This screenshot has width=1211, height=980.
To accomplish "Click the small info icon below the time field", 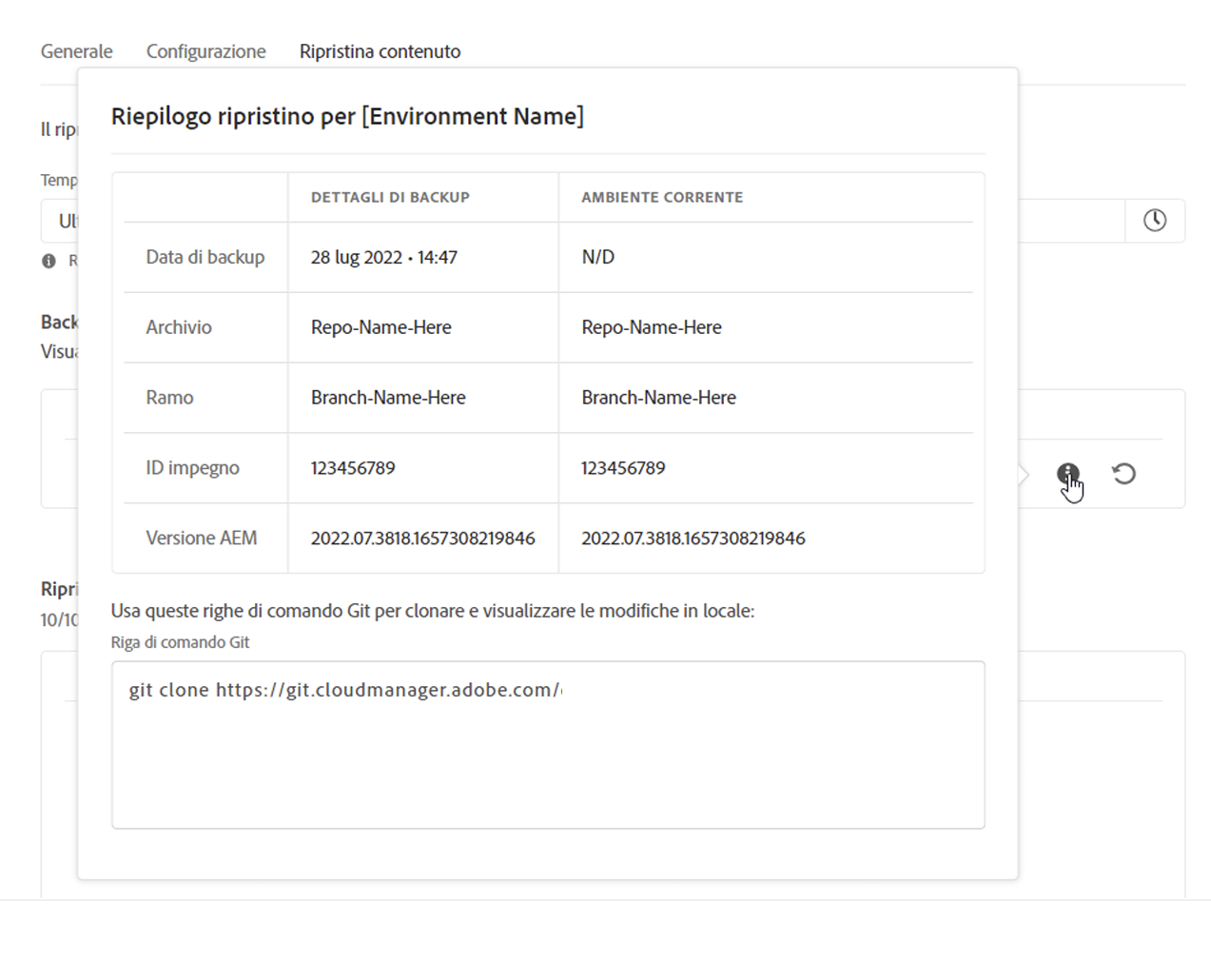I will tap(49, 261).
